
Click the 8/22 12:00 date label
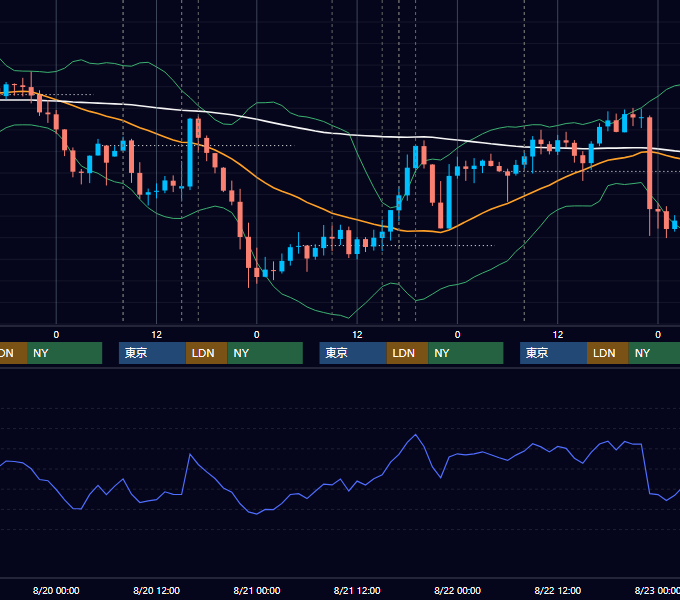click(558, 590)
